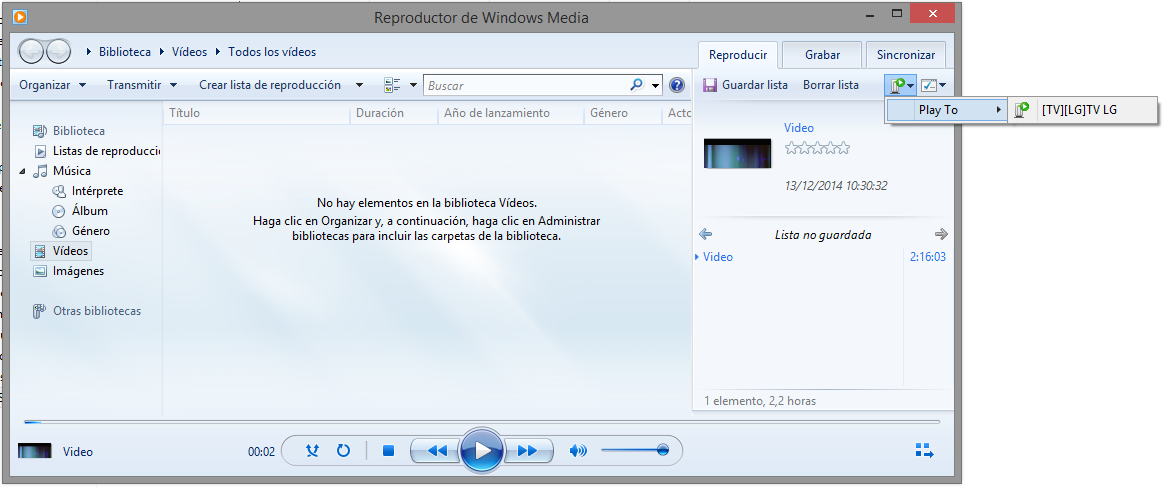
Task: Toggle repeat playback mode
Action: coord(343,450)
